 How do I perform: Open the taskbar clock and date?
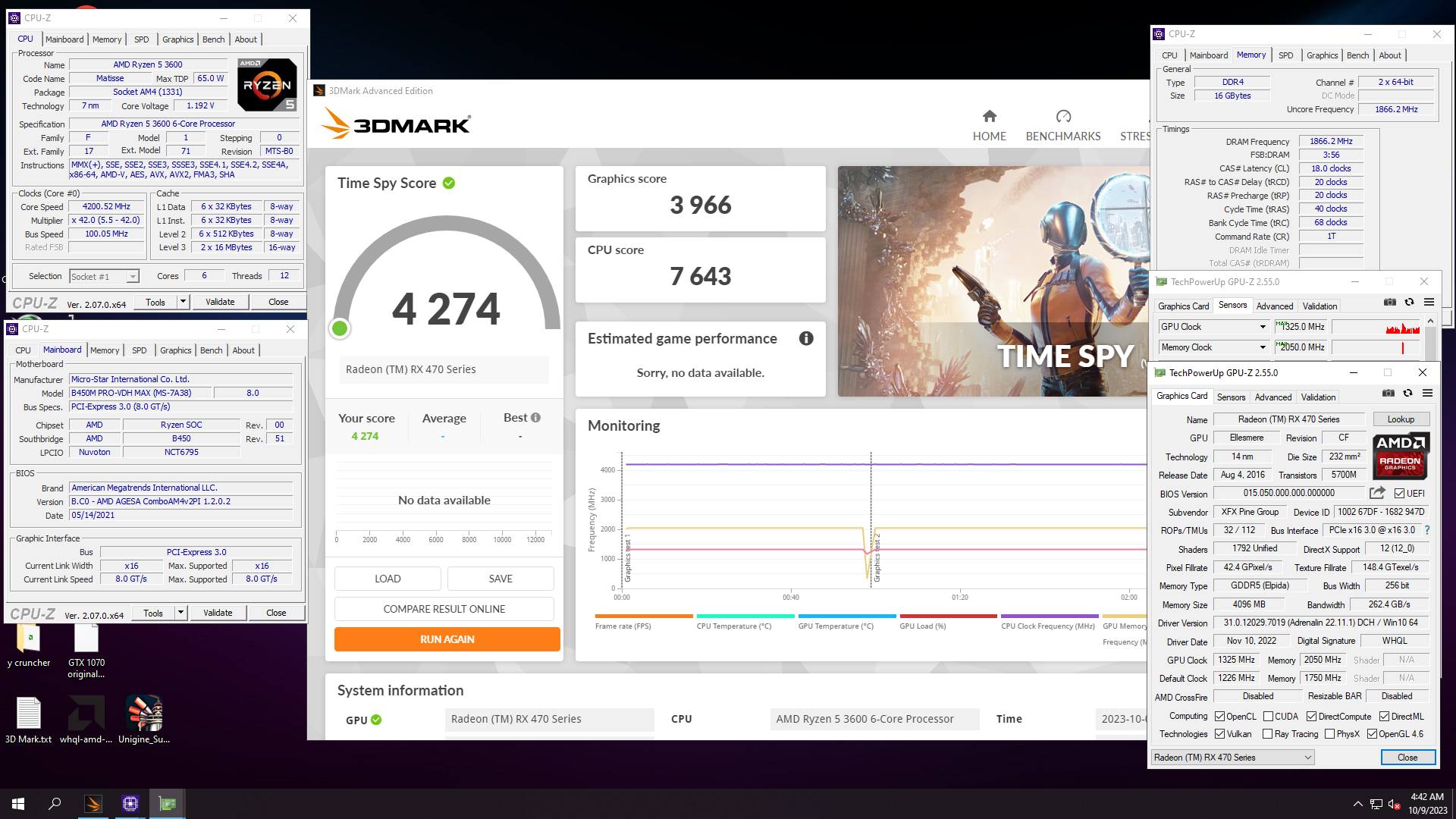[x=1428, y=804]
